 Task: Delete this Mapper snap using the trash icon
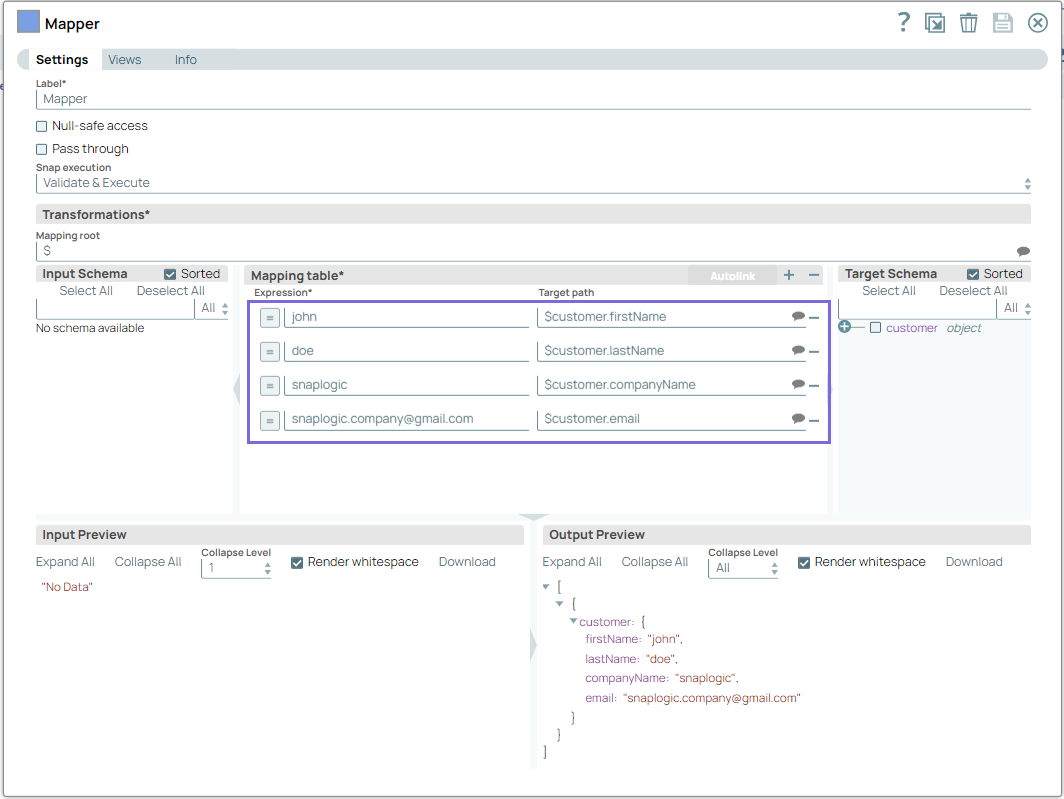[968, 22]
